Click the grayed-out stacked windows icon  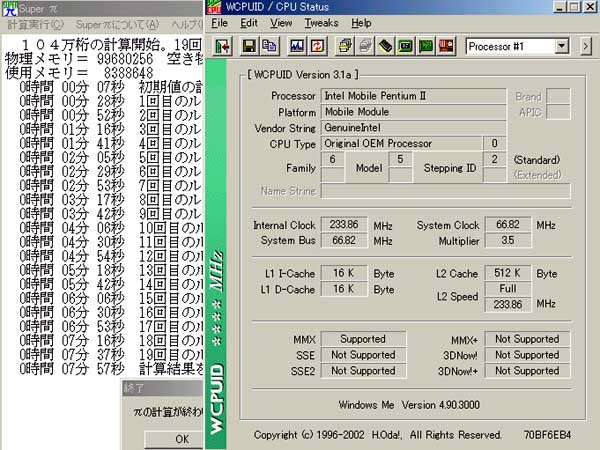point(365,47)
